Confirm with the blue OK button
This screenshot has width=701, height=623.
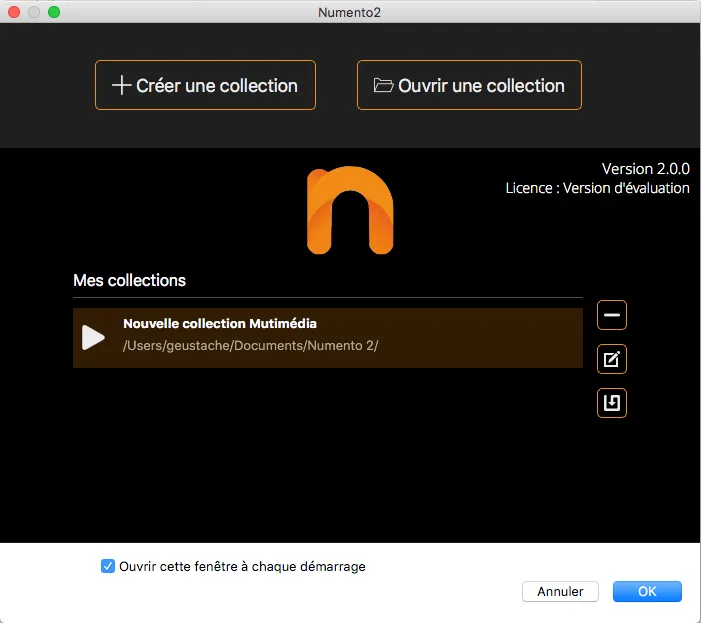pyautogui.click(x=647, y=591)
